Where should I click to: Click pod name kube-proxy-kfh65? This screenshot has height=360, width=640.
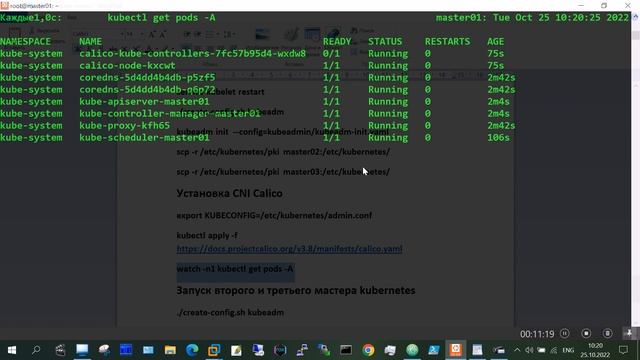pos(124,126)
